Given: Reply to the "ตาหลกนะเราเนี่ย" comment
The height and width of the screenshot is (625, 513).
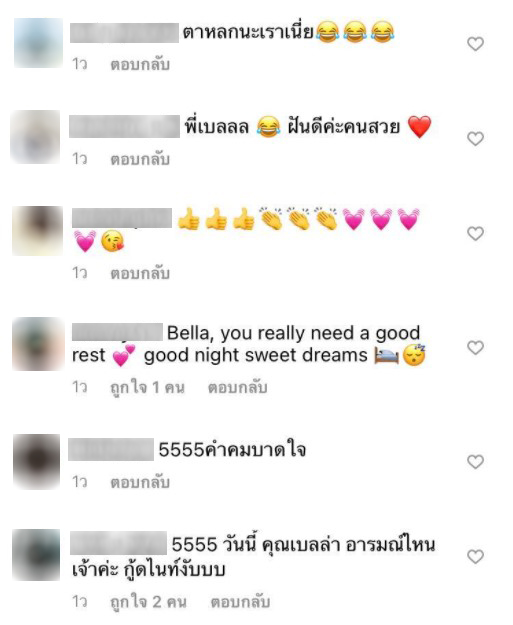Looking at the screenshot, I should 140,64.
